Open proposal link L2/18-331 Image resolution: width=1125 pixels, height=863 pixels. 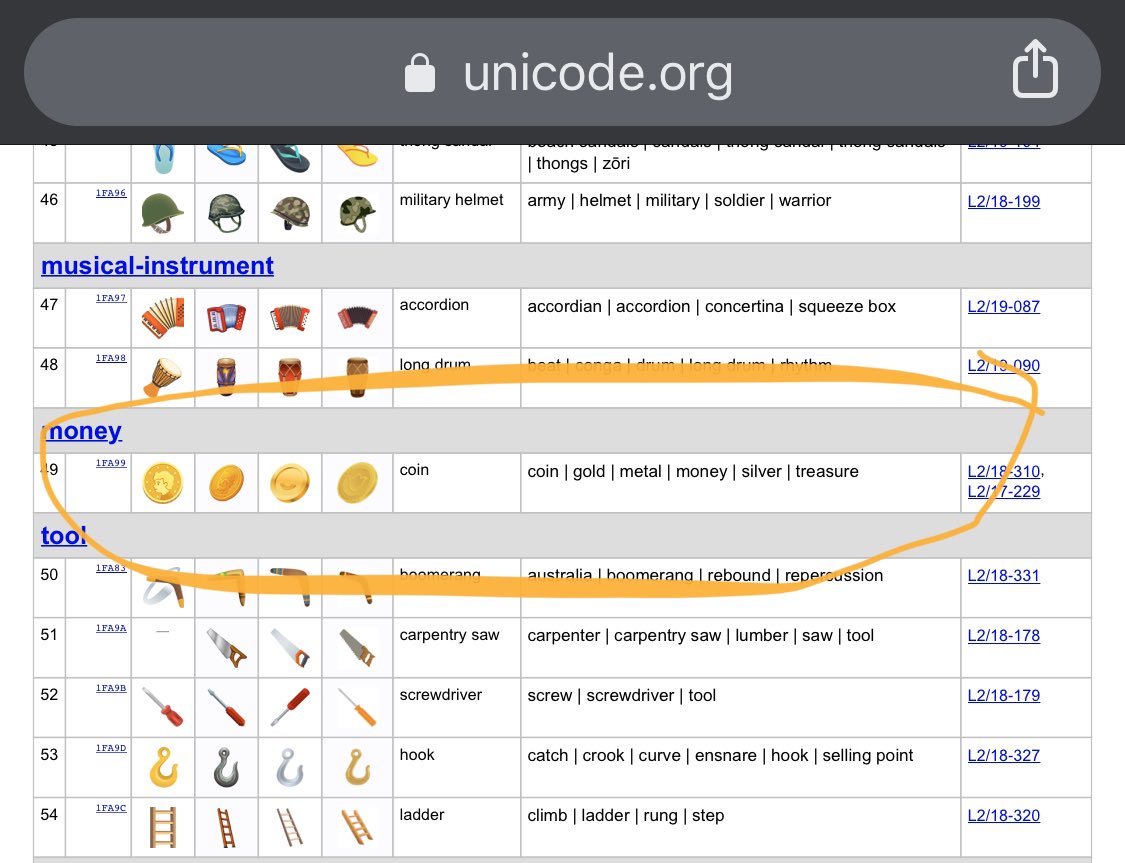(1004, 575)
